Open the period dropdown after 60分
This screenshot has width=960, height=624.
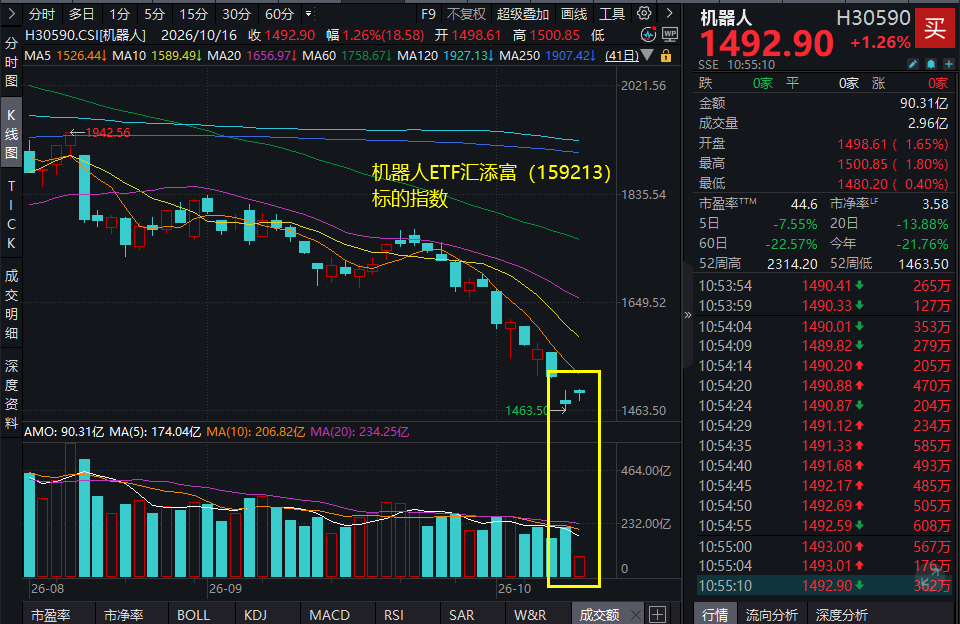pos(309,13)
